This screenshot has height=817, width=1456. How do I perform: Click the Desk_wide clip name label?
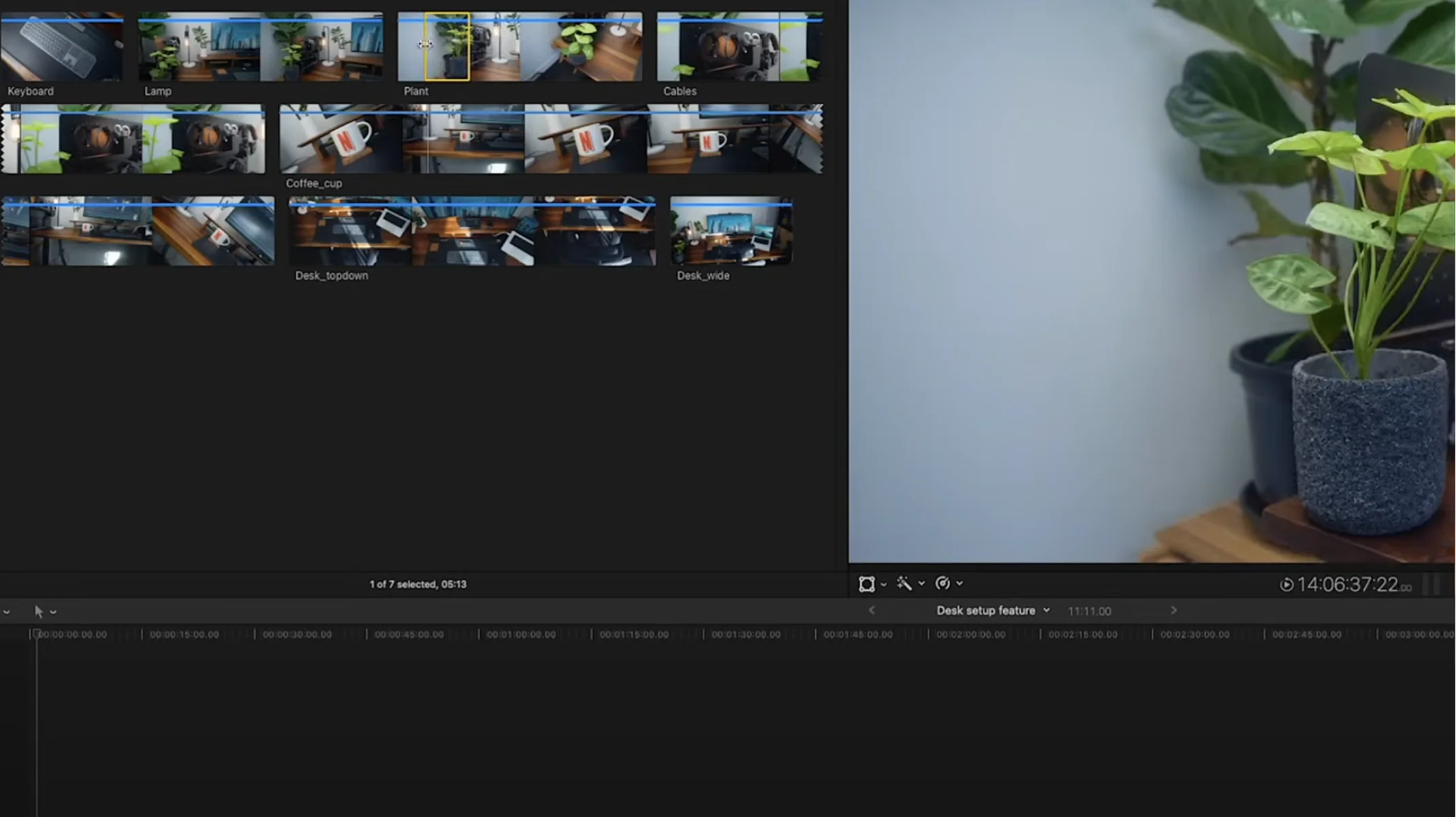pyautogui.click(x=703, y=276)
